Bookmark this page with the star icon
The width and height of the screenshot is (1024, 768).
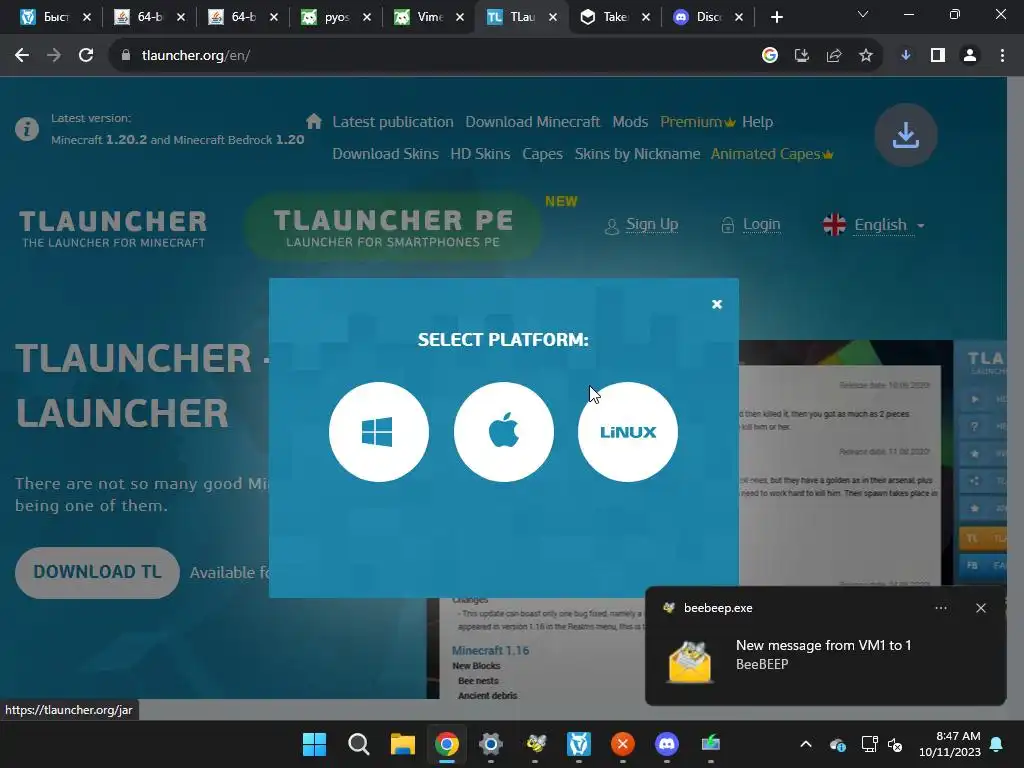click(865, 56)
